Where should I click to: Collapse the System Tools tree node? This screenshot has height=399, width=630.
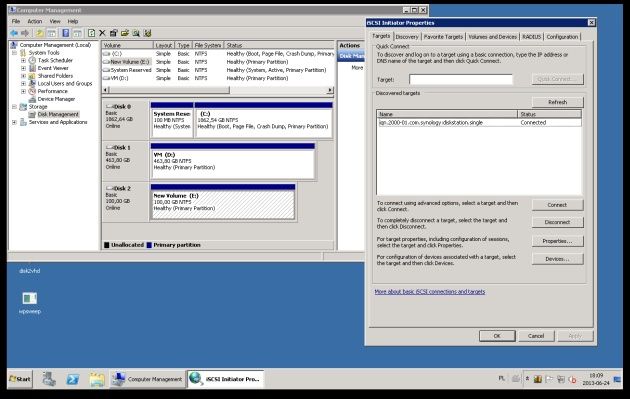click(14, 53)
